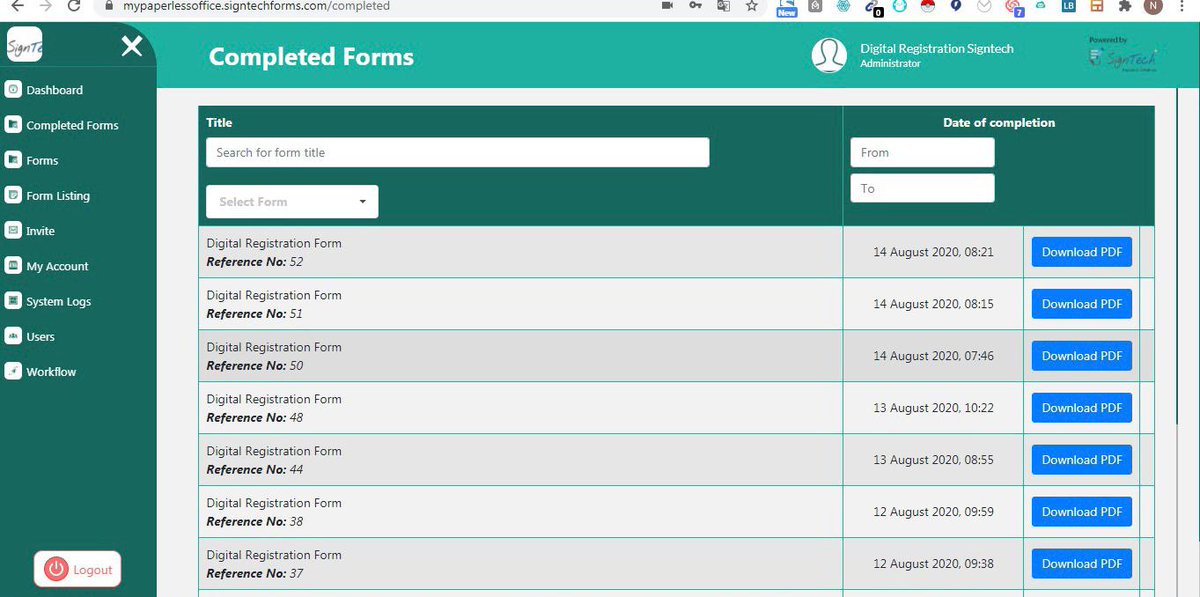This screenshot has width=1200, height=597.
Task: Open Completed Forms menu item
Action: pyautogui.click(x=72, y=125)
